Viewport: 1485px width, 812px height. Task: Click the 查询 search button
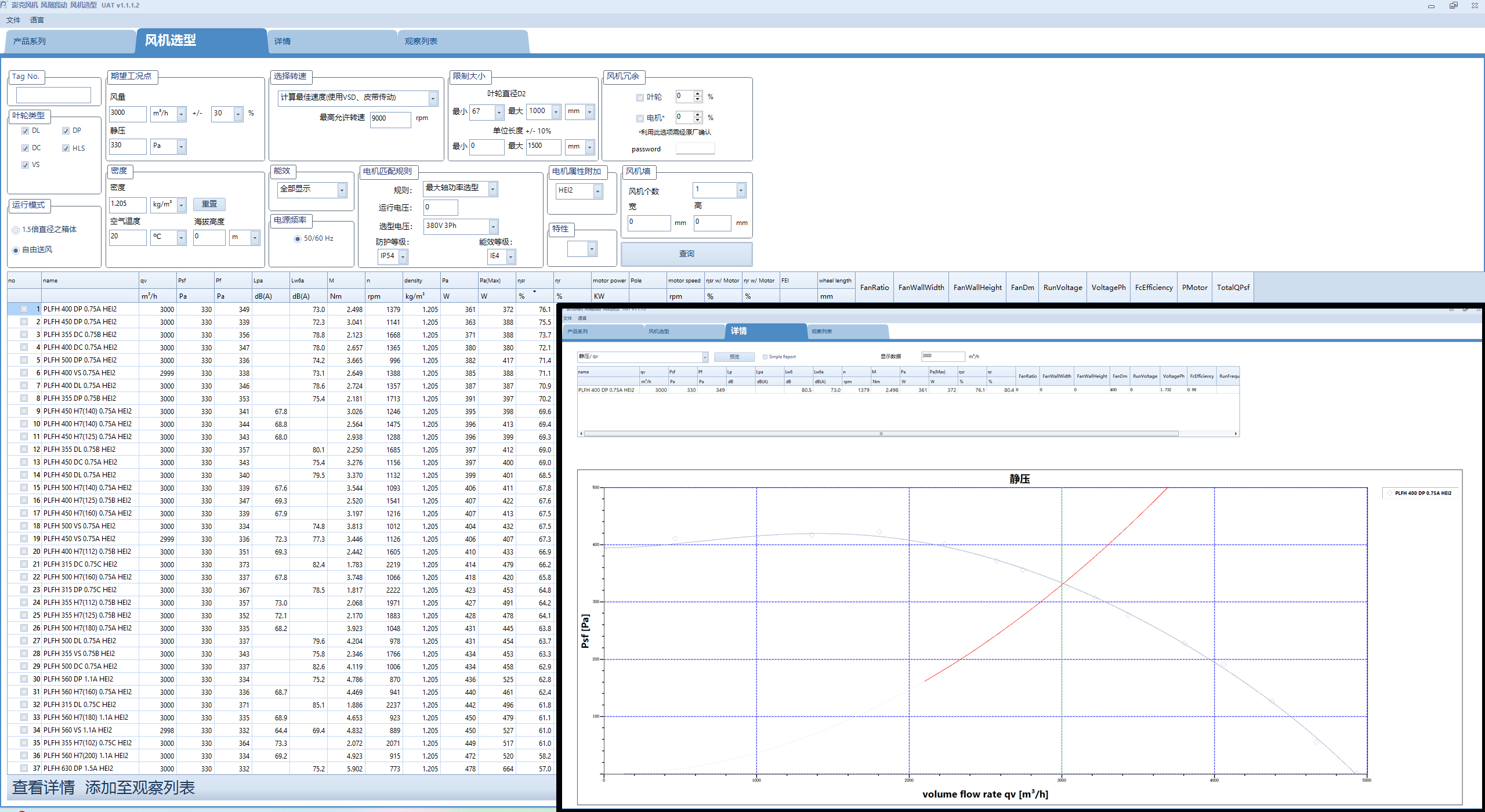click(x=686, y=253)
